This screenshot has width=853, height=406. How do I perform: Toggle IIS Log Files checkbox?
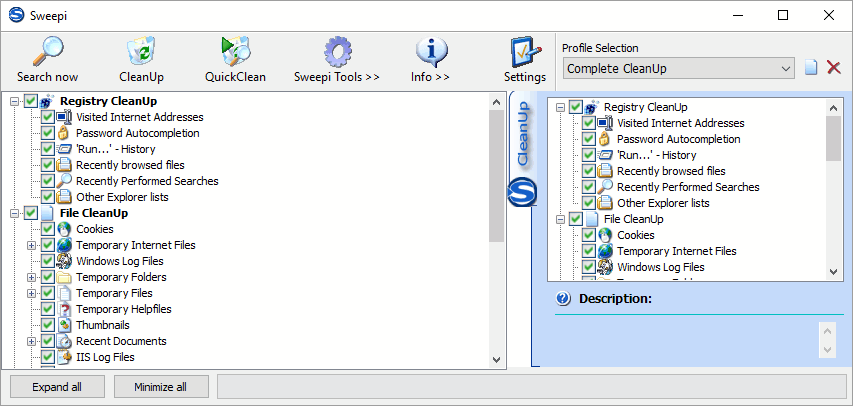[48, 357]
